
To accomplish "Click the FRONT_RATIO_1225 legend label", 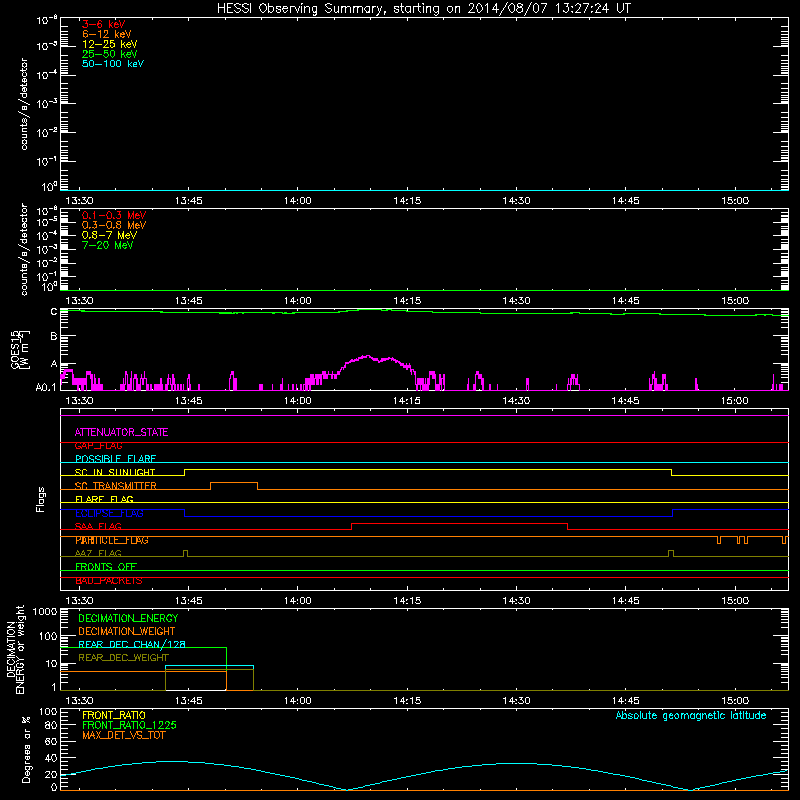I will click(129, 725).
